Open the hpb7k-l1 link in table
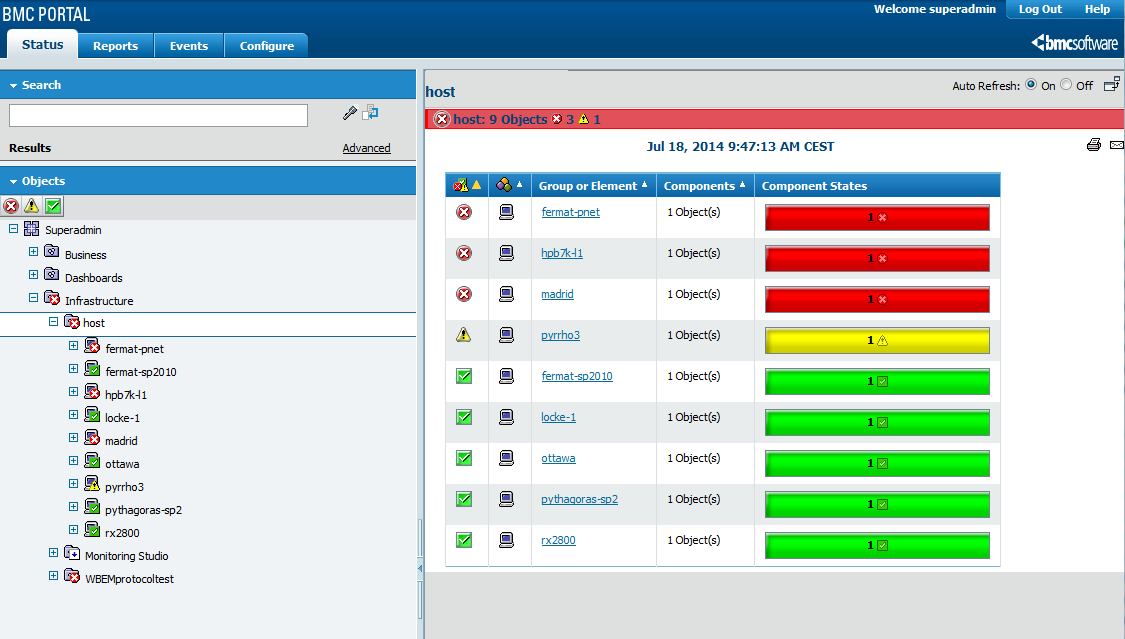 562,253
